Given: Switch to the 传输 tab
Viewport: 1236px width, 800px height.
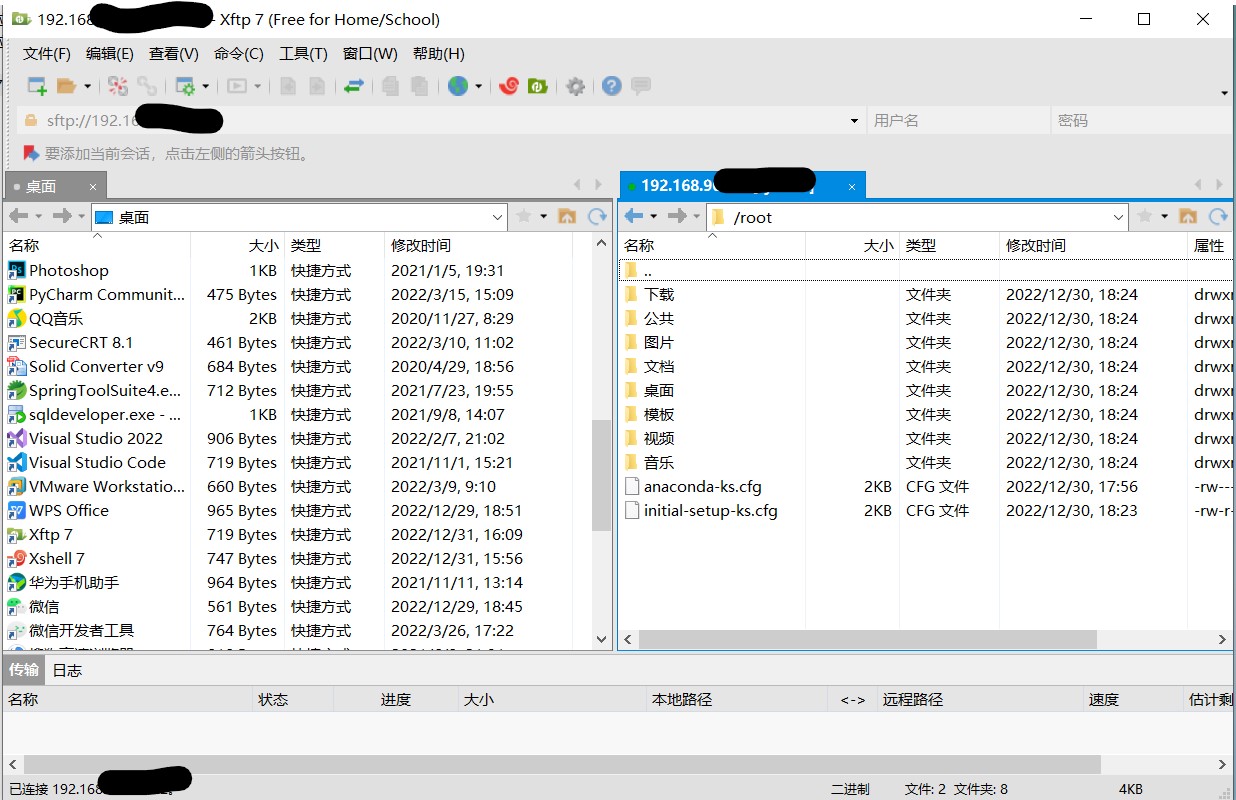Looking at the screenshot, I should pos(24,670).
